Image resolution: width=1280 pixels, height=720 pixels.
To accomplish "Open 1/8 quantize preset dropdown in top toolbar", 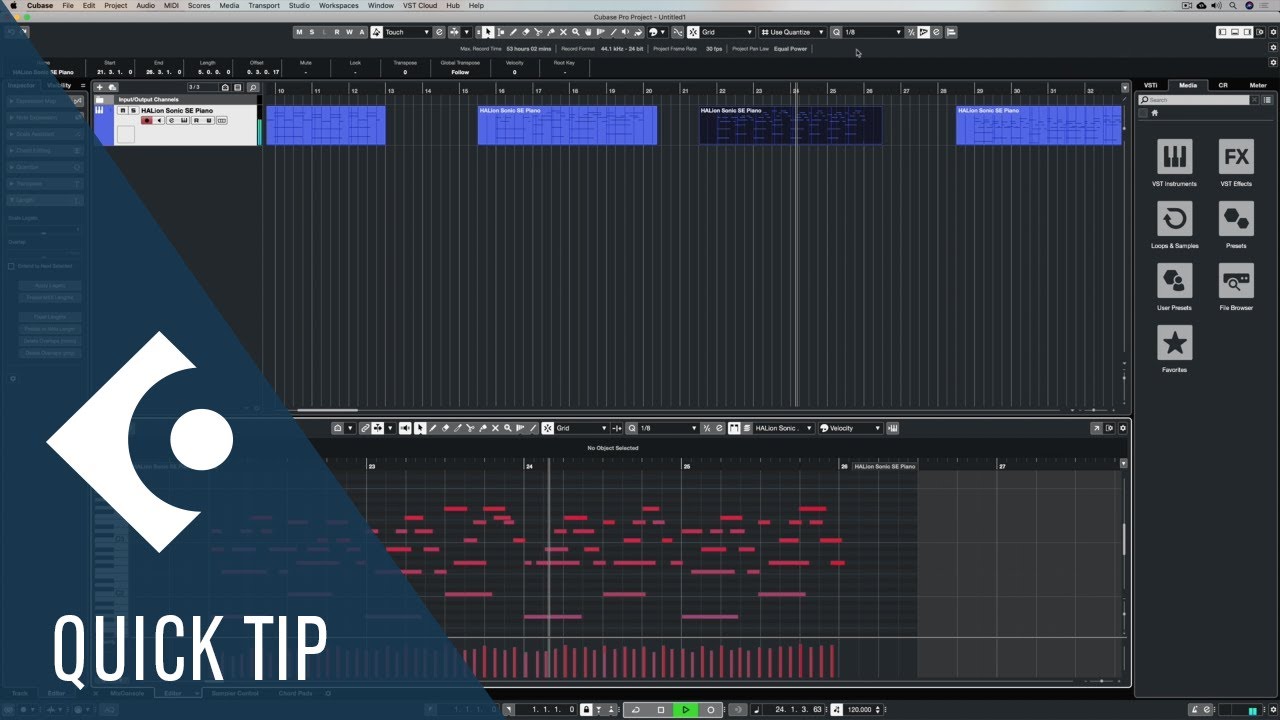I will 873,32.
